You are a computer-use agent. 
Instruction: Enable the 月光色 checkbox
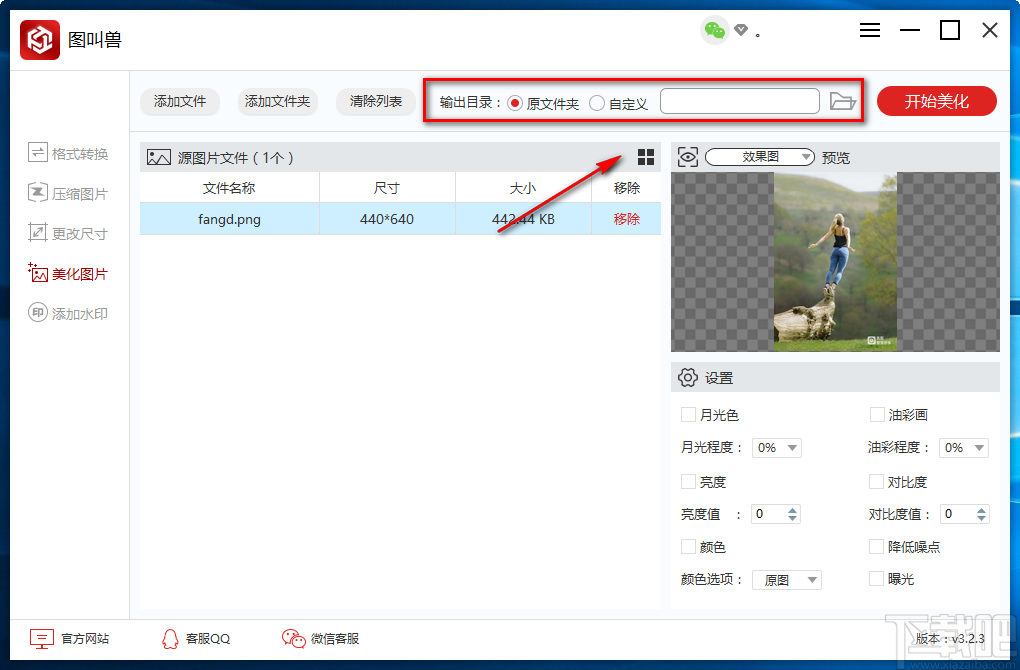(688, 414)
